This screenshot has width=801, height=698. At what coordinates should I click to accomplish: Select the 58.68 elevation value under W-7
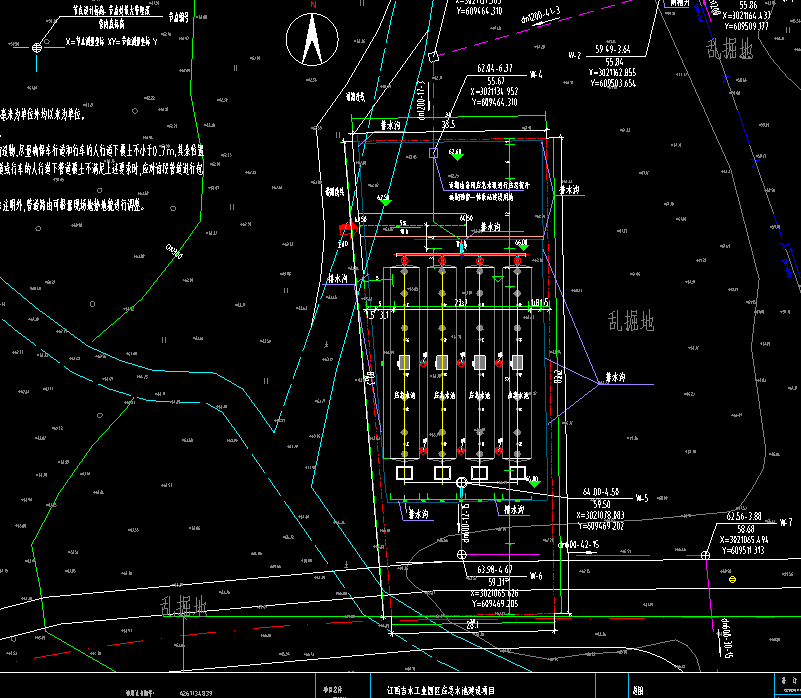point(745,529)
